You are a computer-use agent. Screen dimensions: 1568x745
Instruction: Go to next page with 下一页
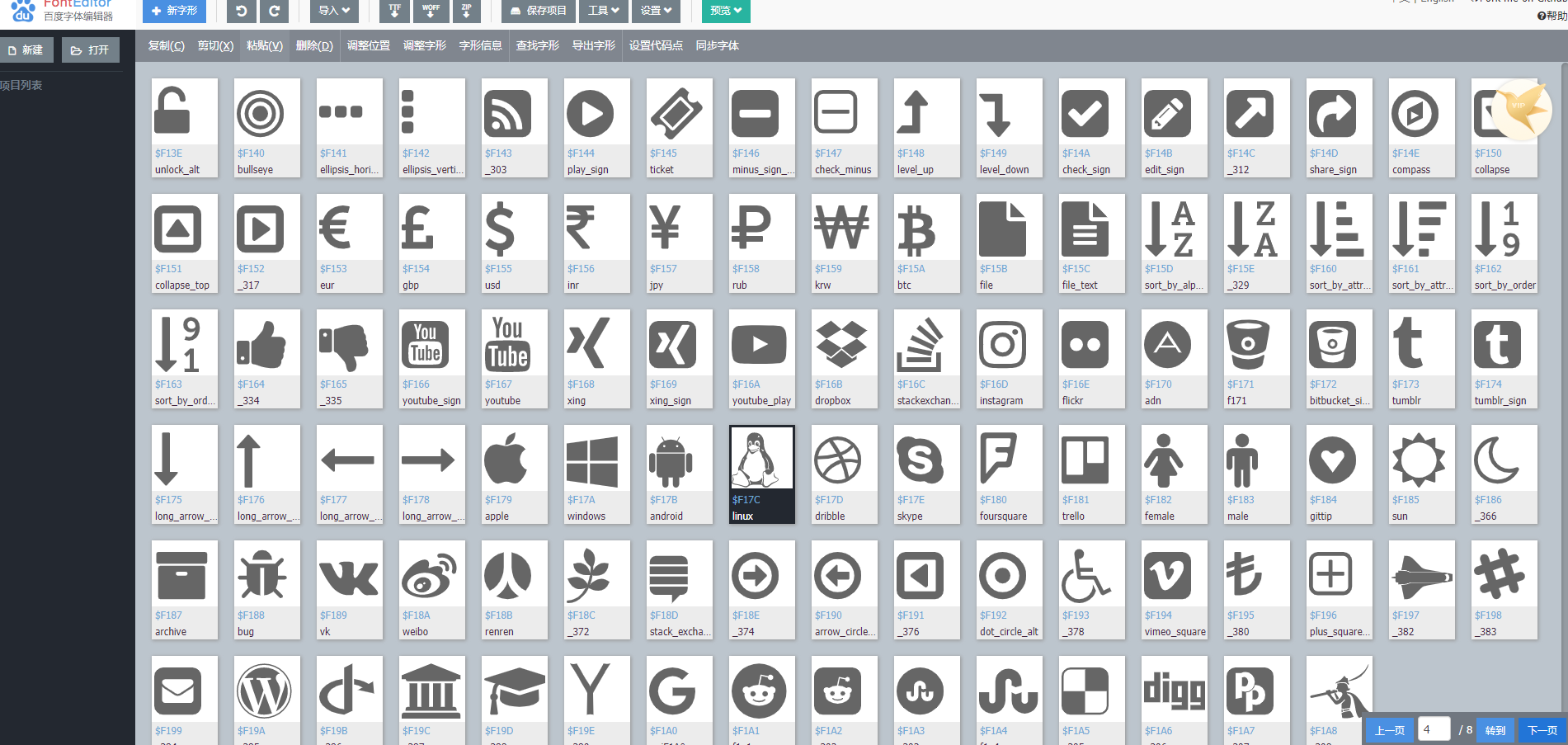[x=1541, y=729]
